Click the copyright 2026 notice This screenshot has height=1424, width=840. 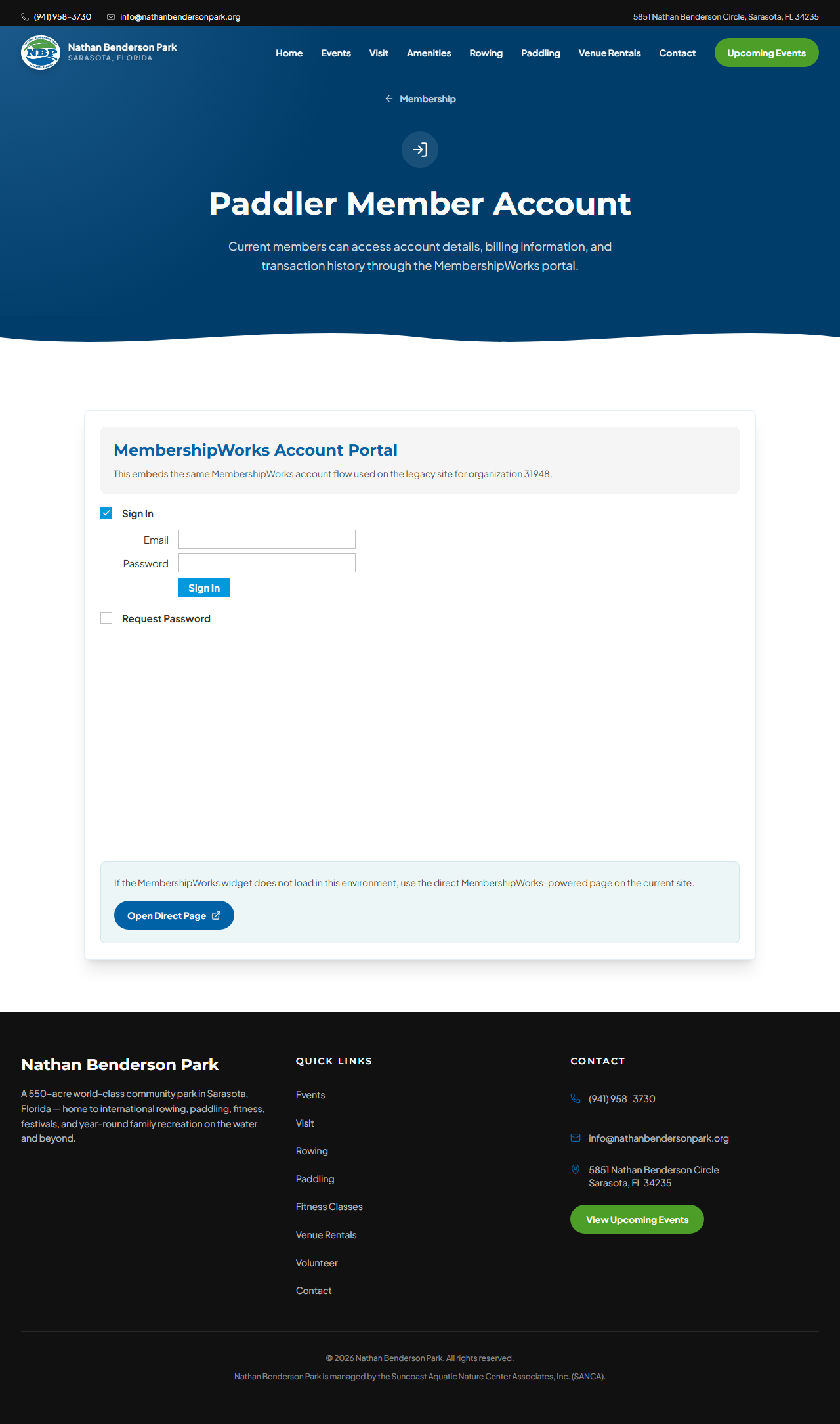[x=420, y=1358]
